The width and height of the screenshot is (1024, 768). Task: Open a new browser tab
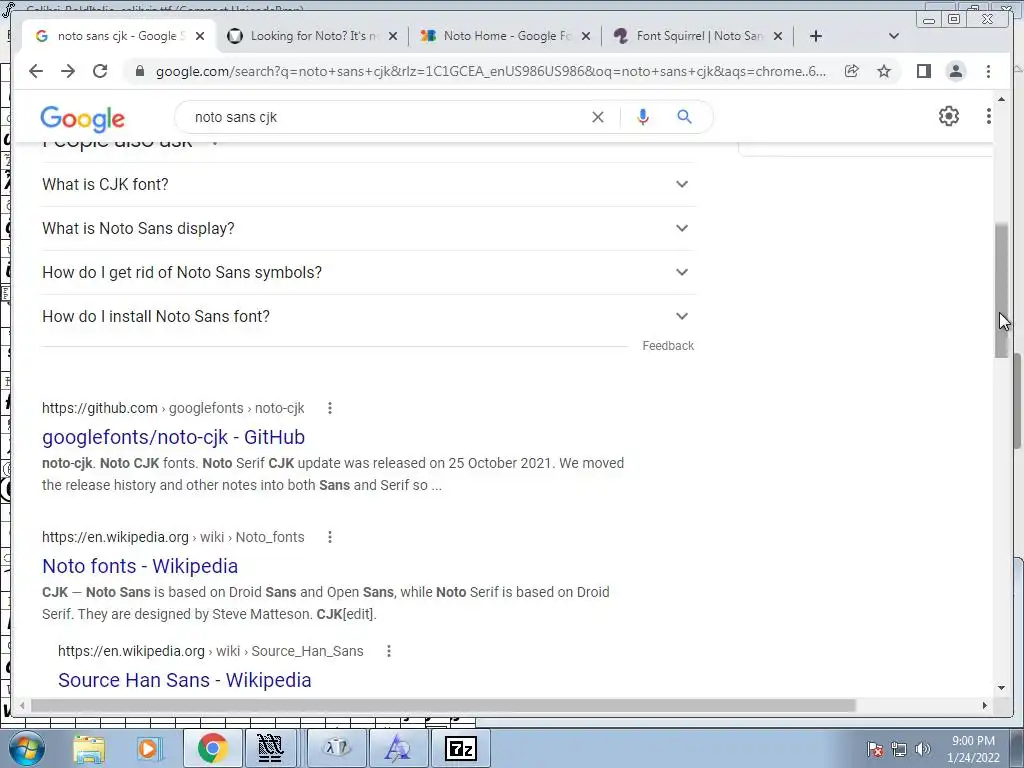coord(816,36)
